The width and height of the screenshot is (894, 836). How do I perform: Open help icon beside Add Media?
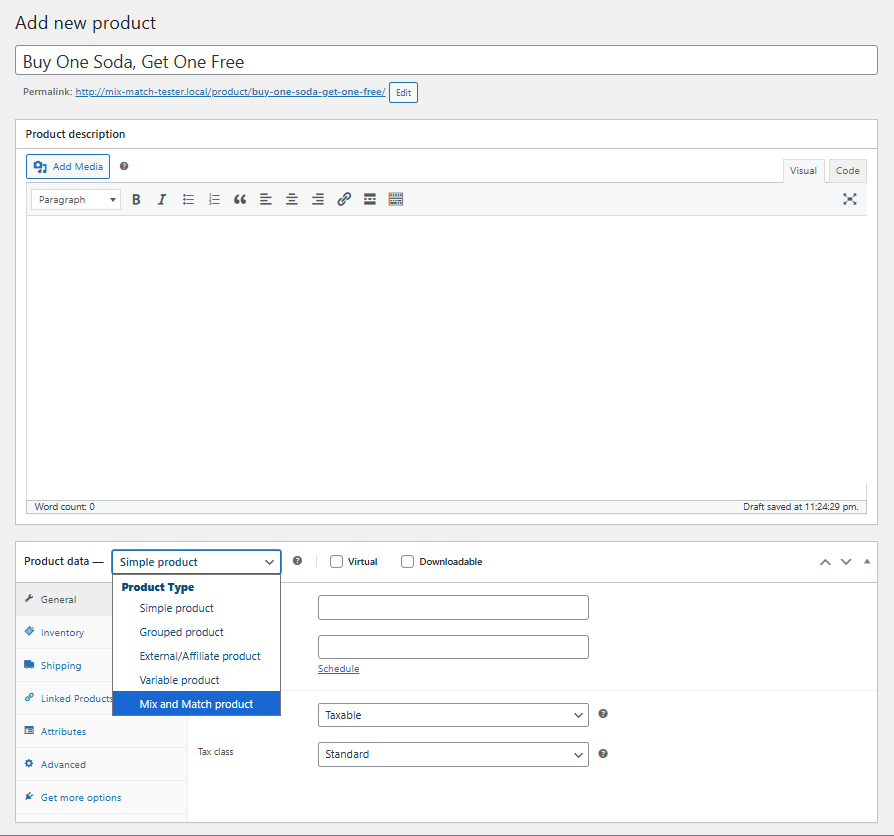click(x=124, y=166)
